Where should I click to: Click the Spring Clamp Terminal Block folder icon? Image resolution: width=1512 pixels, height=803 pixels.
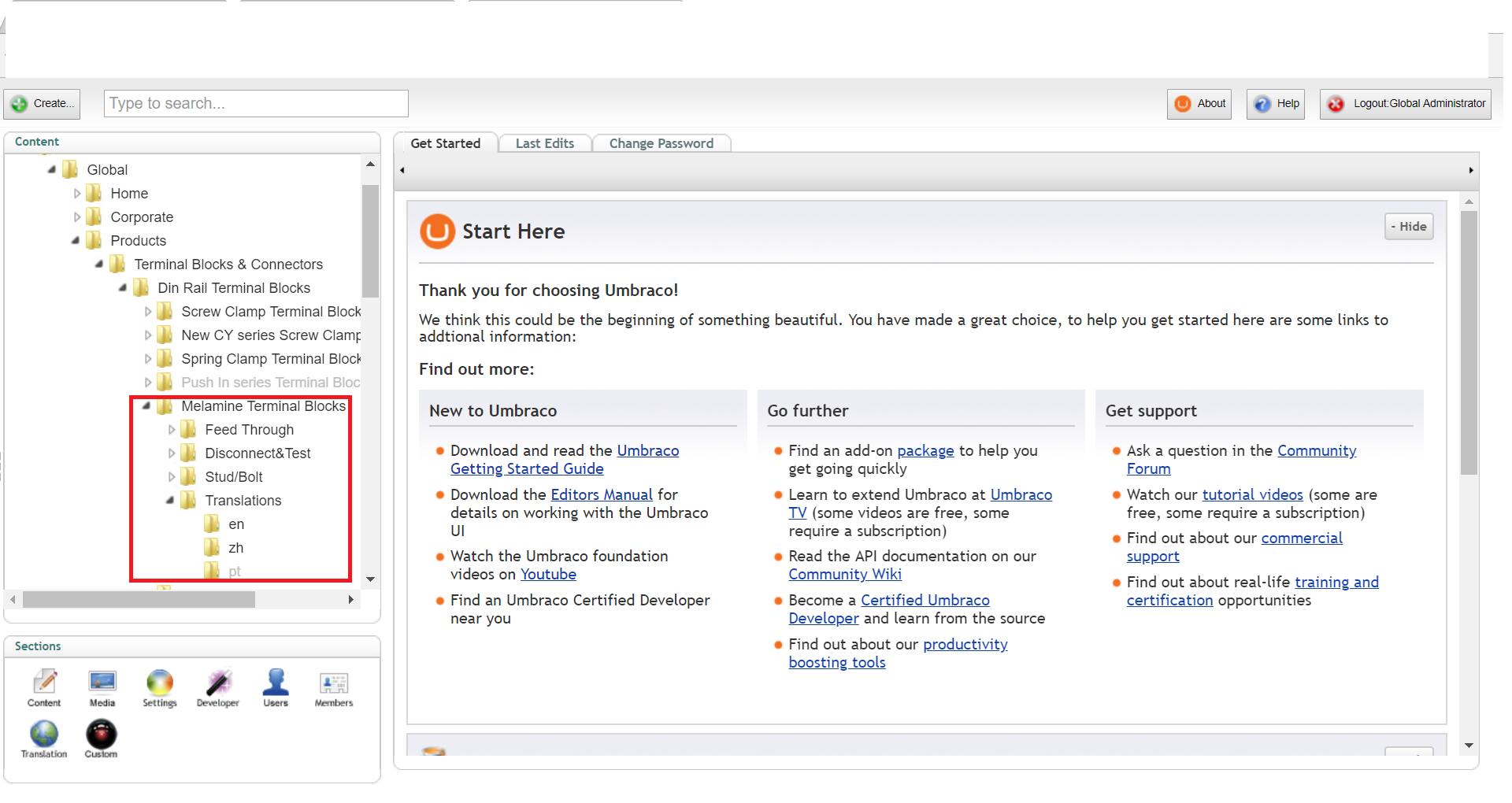[x=165, y=358]
